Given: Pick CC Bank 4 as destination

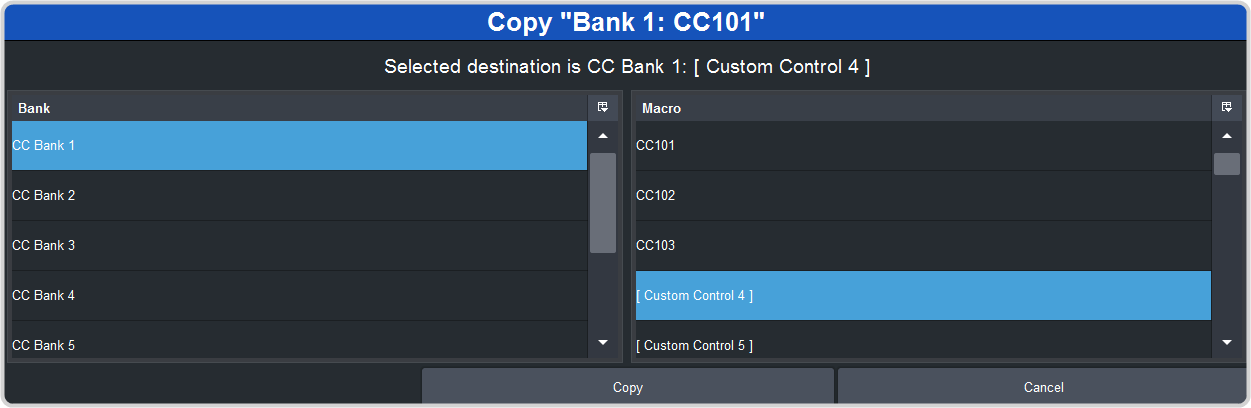Looking at the screenshot, I should point(299,296).
